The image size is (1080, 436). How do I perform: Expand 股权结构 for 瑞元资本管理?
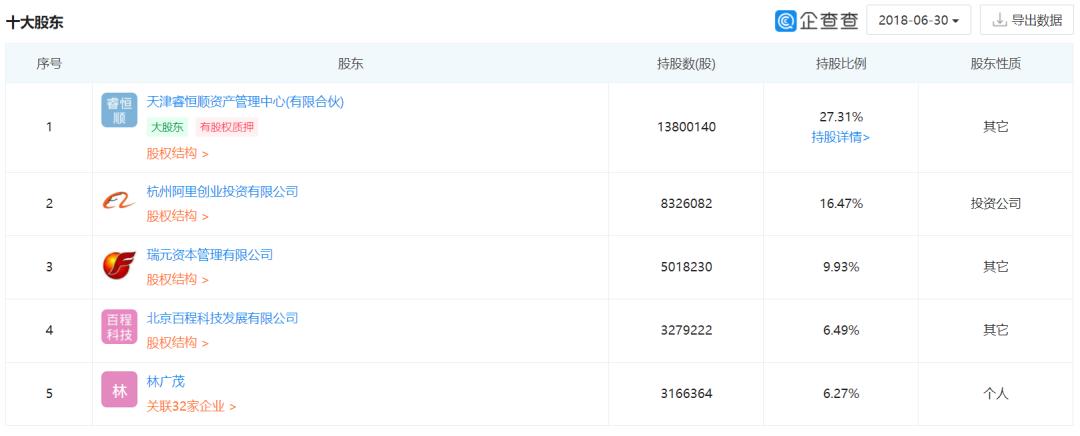pos(177,280)
